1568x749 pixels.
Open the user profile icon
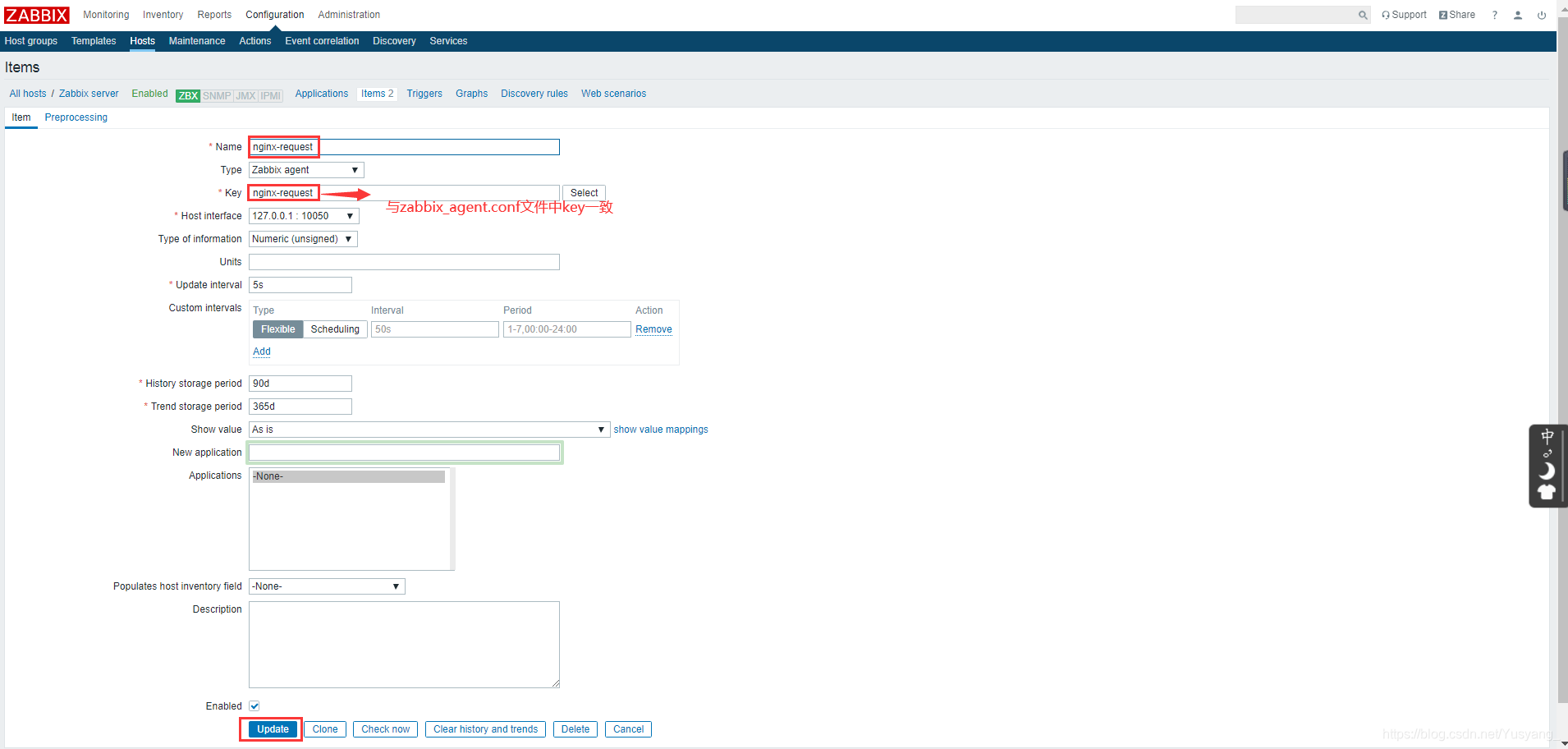1518,15
